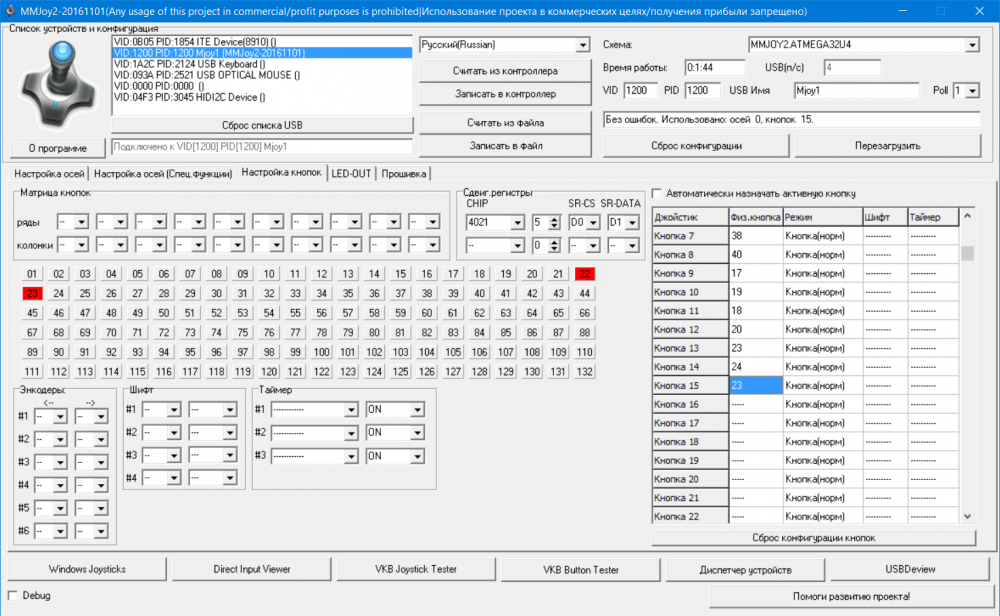This screenshot has width=1000, height=616.
Task: Open the LED-OUT tab
Action: pyautogui.click(x=351, y=173)
